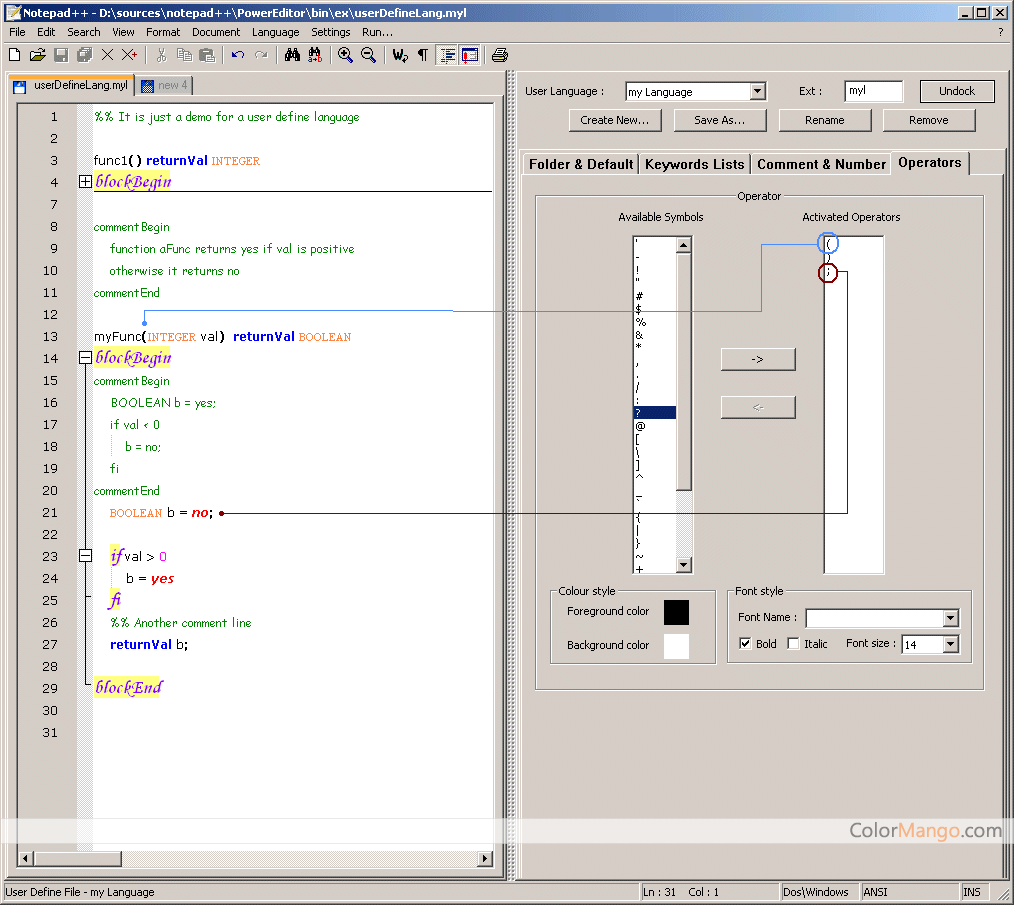Click the Create New button
Screen dimensions: 1014x905
click(x=614, y=119)
